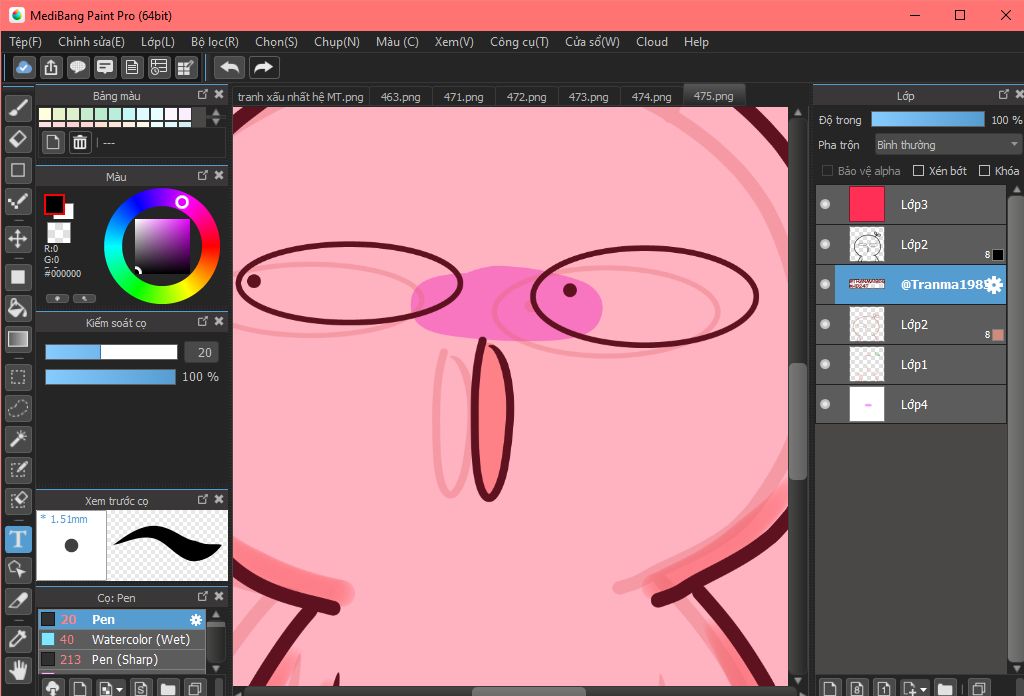Viewport: 1024px width, 696px height.
Task: Select the Gradient tool
Action: 18,339
